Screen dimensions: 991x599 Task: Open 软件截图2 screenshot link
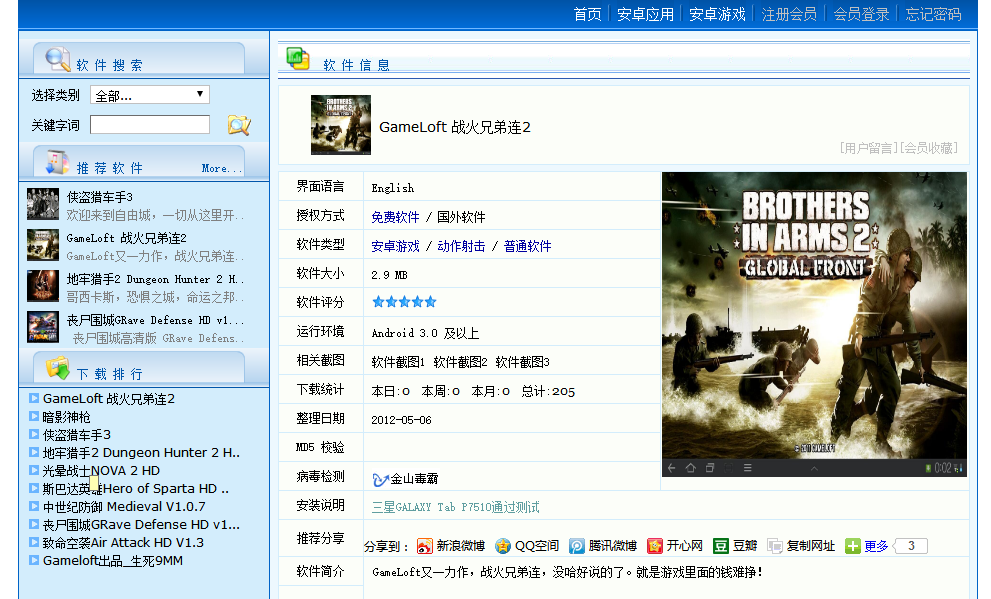[x=460, y=362]
